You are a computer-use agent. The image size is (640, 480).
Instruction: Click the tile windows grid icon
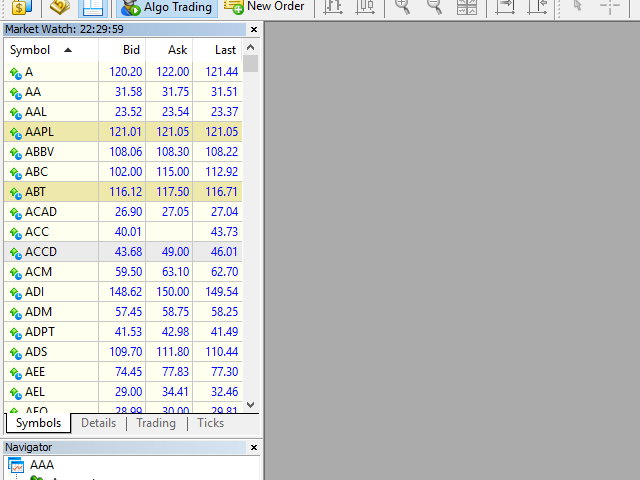(x=467, y=7)
